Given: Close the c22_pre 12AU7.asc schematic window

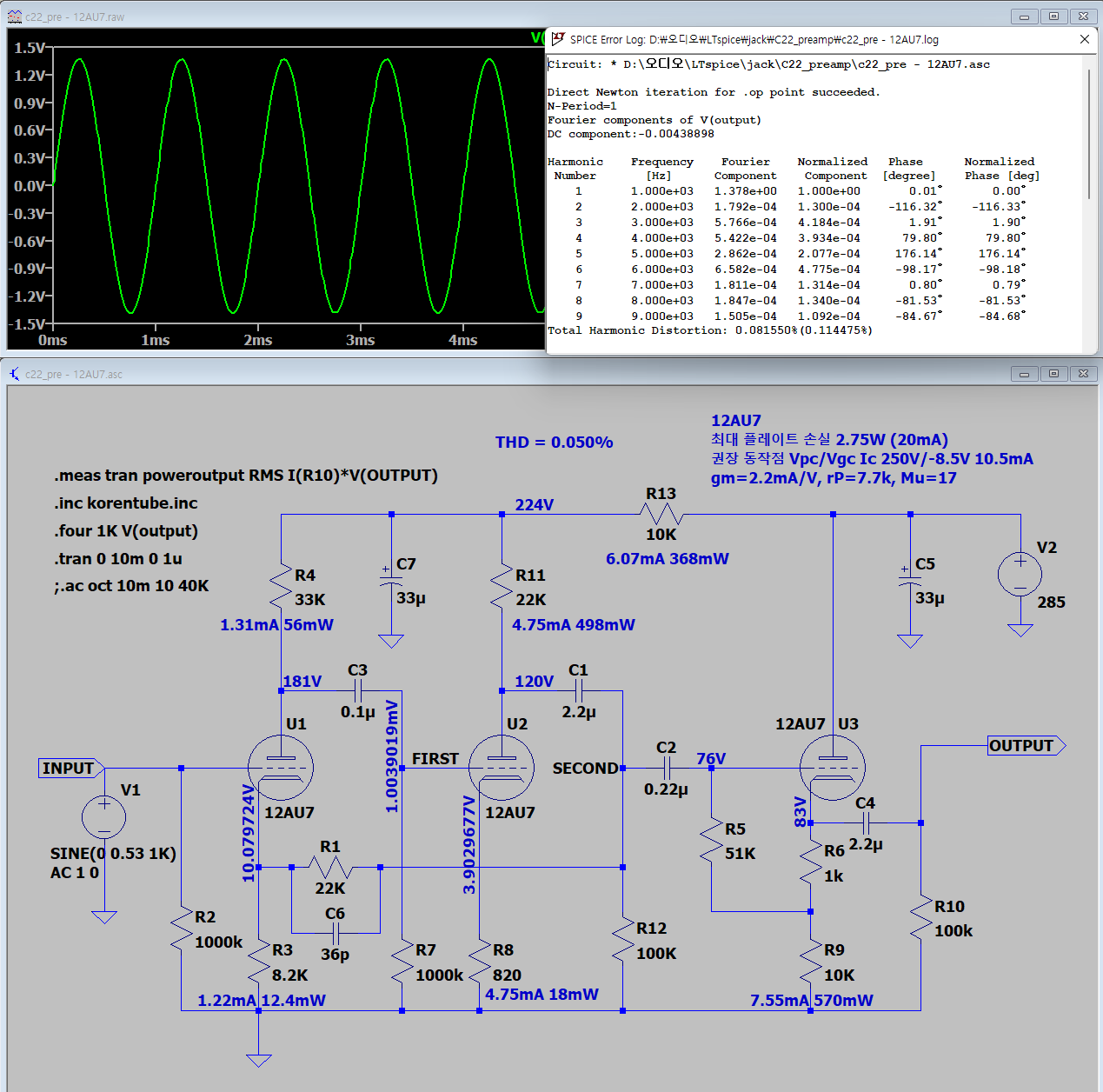Looking at the screenshot, I should (1083, 374).
